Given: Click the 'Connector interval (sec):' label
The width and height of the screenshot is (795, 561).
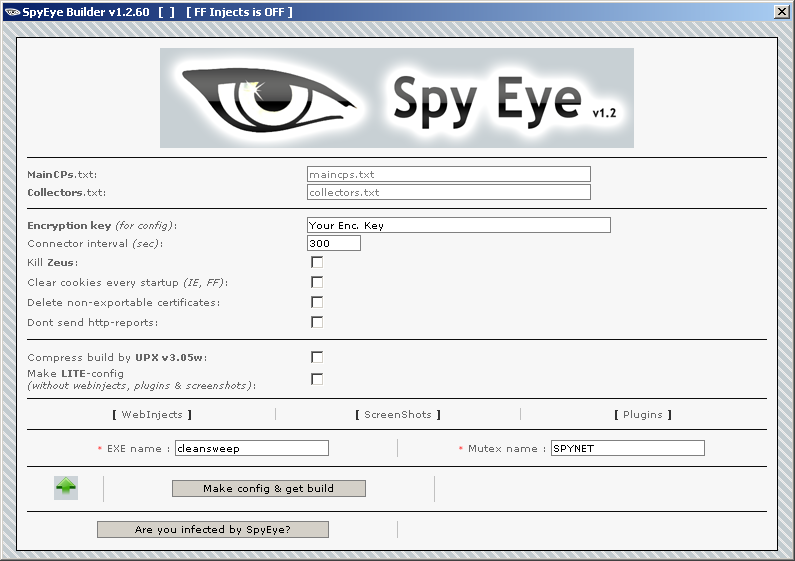Looking at the screenshot, I should tap(95, 243).
